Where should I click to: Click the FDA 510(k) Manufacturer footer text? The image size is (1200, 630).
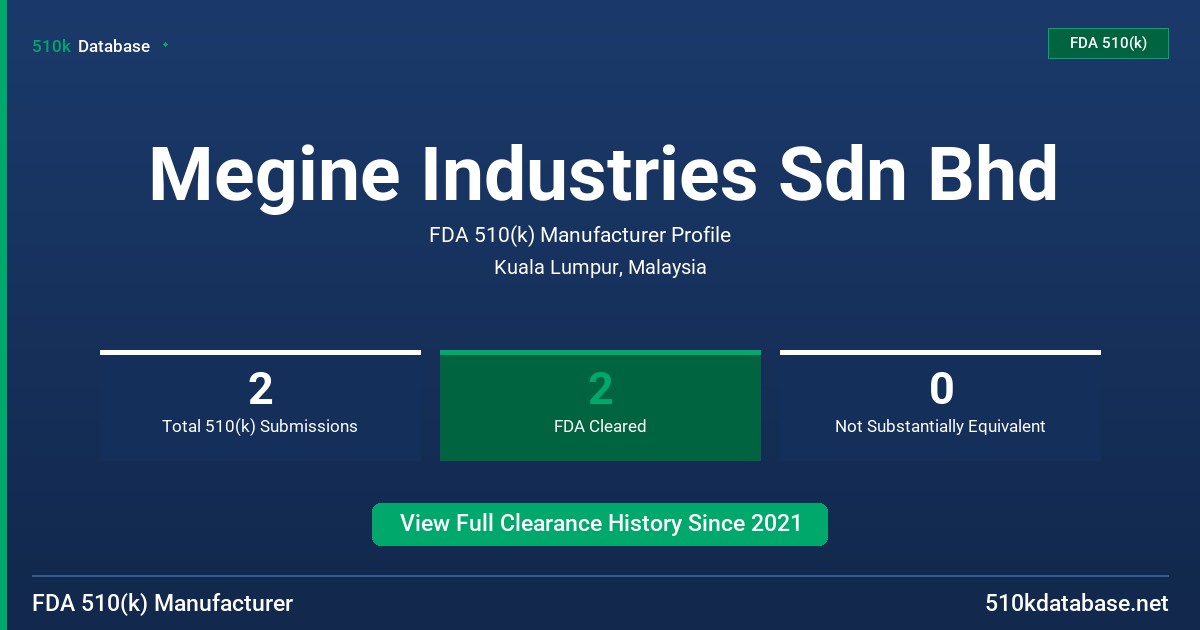click(x=163, y=603)
